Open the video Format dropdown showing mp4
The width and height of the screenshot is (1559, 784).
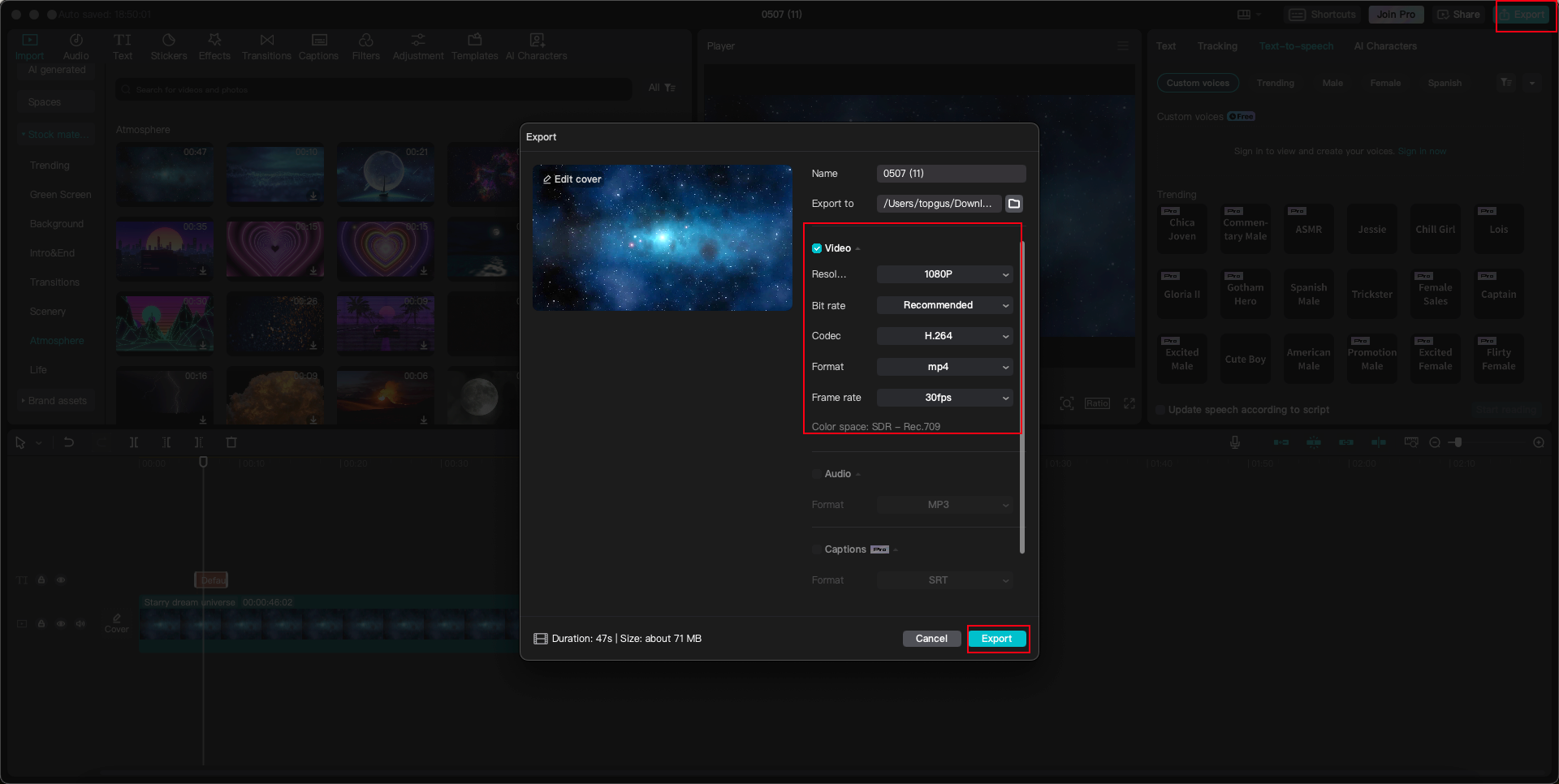click(x=945, y=367)
